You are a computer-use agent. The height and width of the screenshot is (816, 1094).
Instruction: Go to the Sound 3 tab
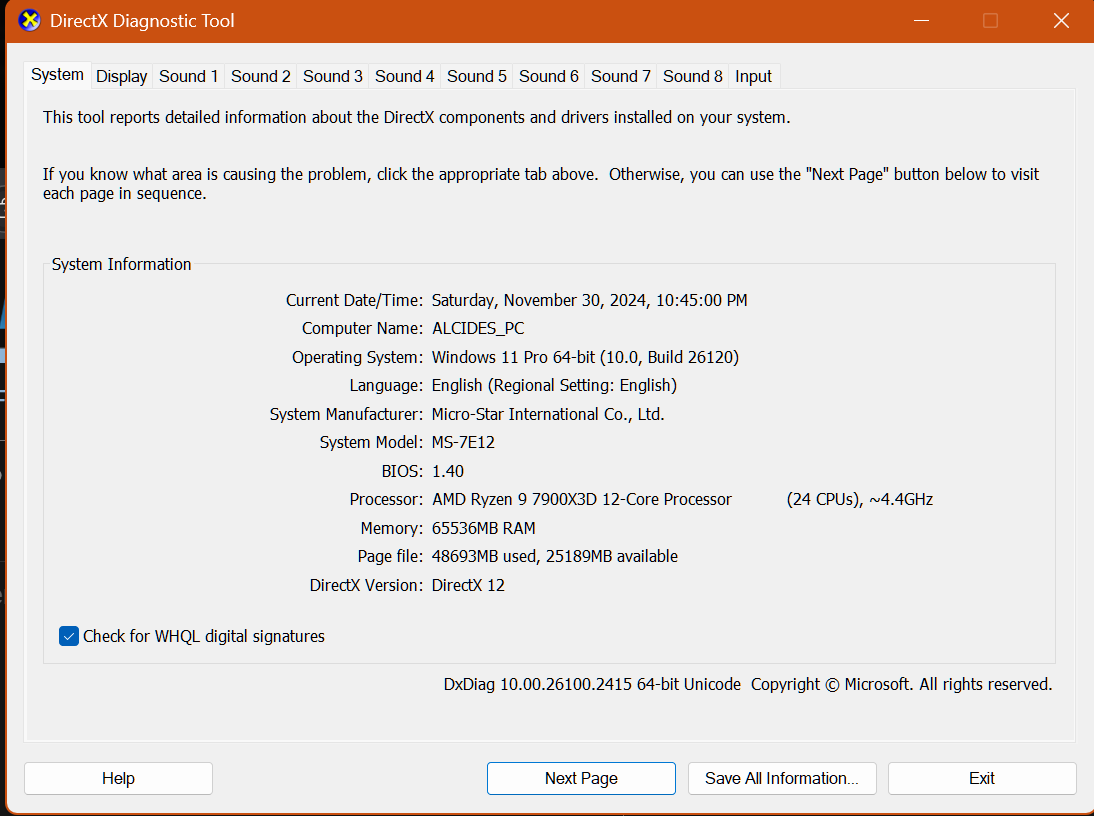click(332, 76)
